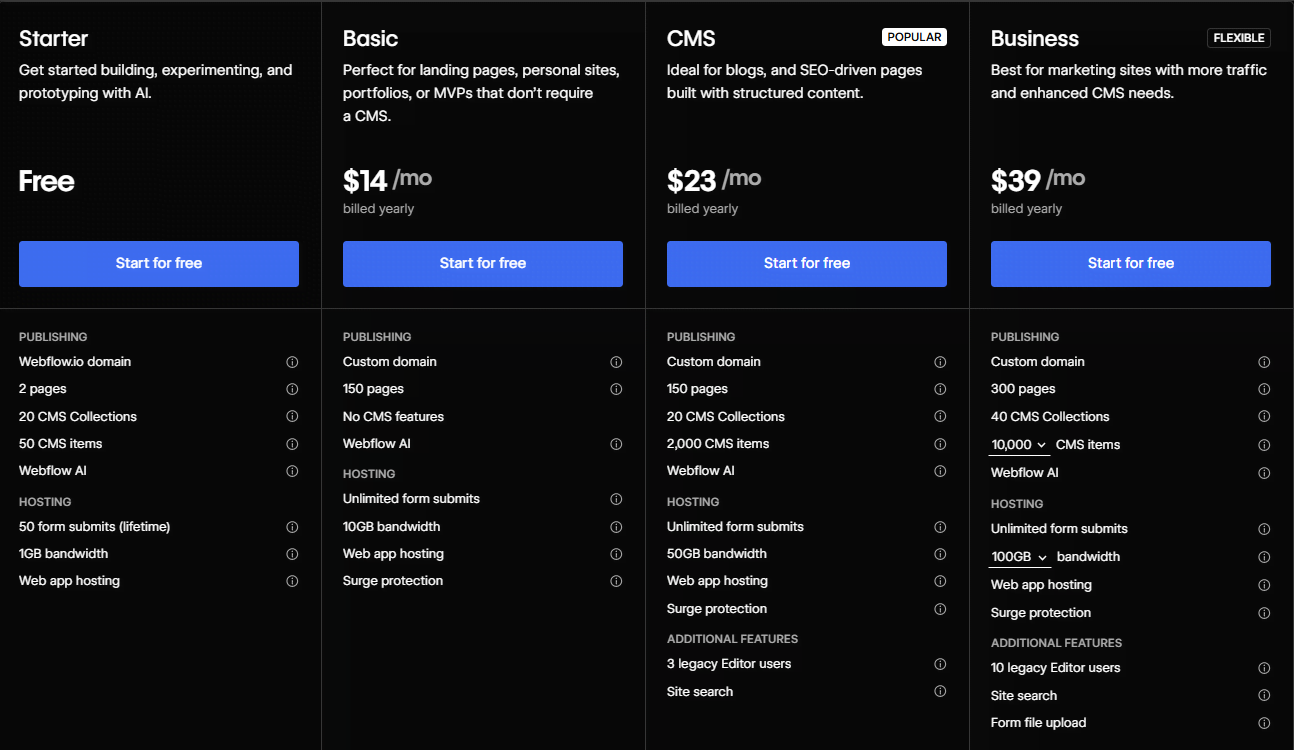Open info for 50 form submits (lifetime)
The height and width of the screenshot is (750, 1294).
pos(292,526)
